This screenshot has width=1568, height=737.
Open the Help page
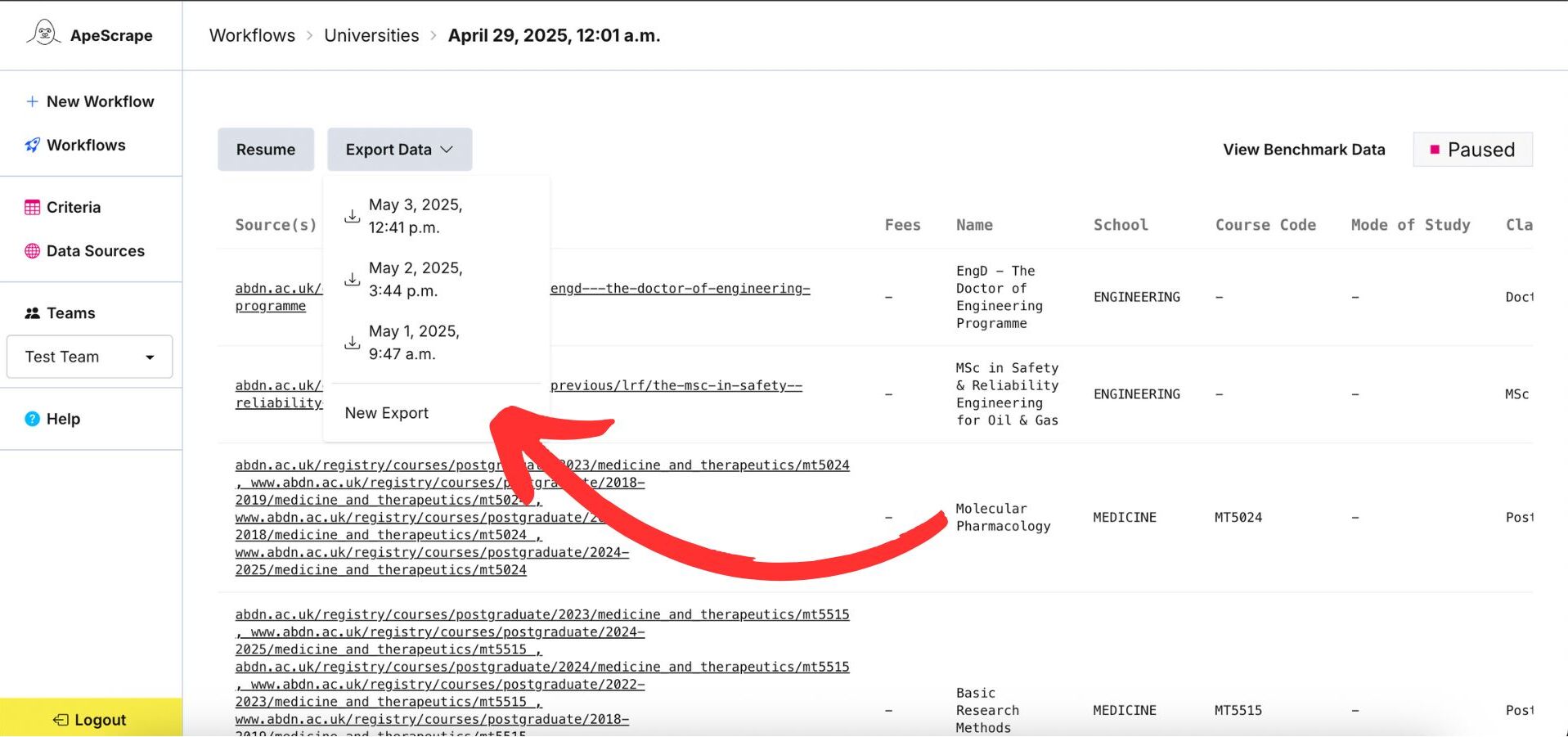click(52, 419)
